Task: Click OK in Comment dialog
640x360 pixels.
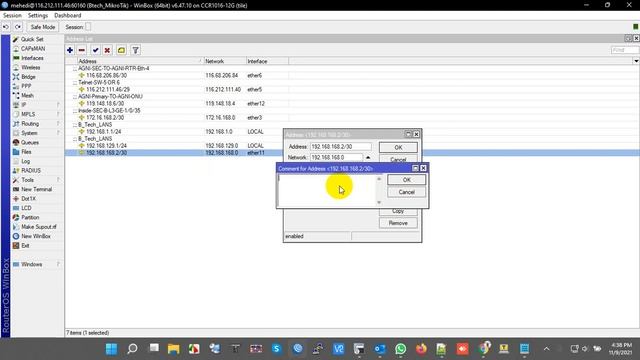Action: pos(407,180)
